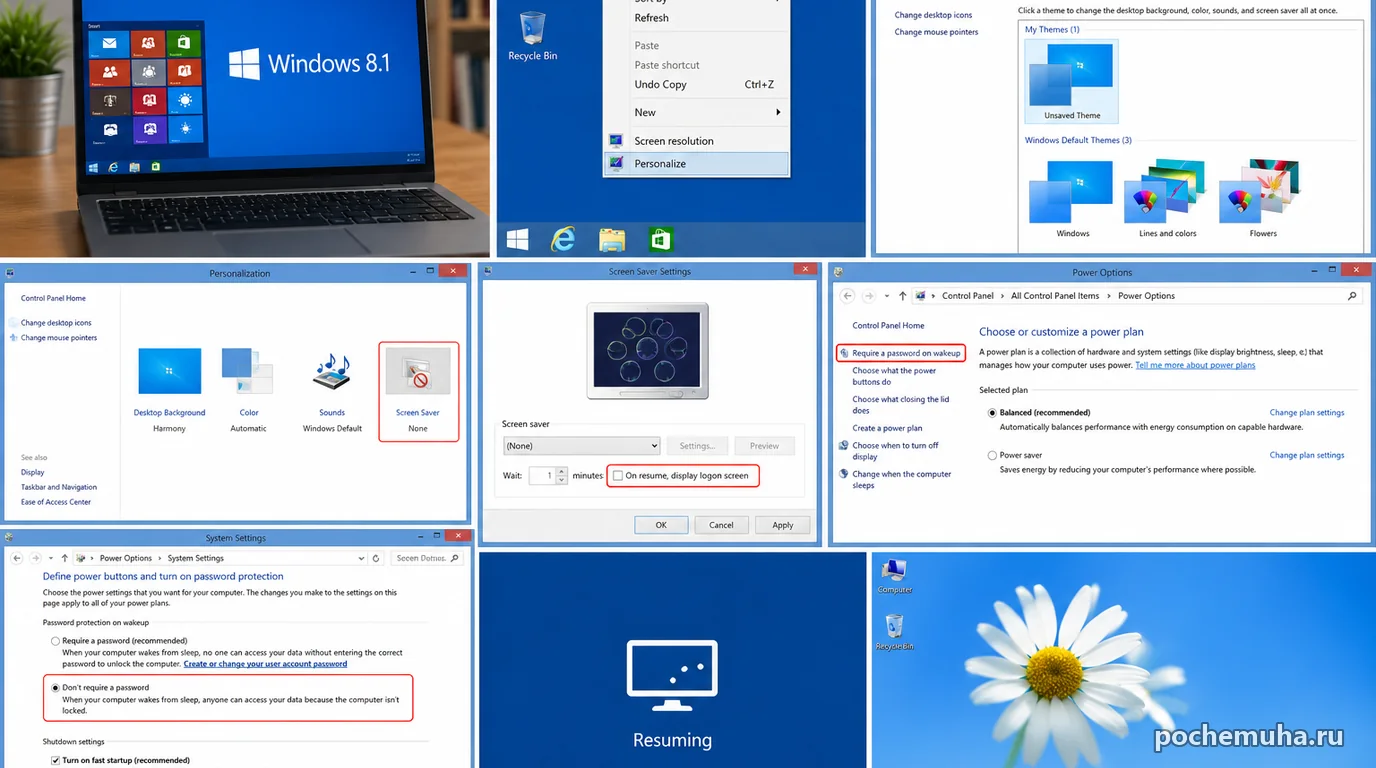Screen dimensions: 1376x768
Task: Click OK in Screen Saver Settings
Action: click(661, 525)
